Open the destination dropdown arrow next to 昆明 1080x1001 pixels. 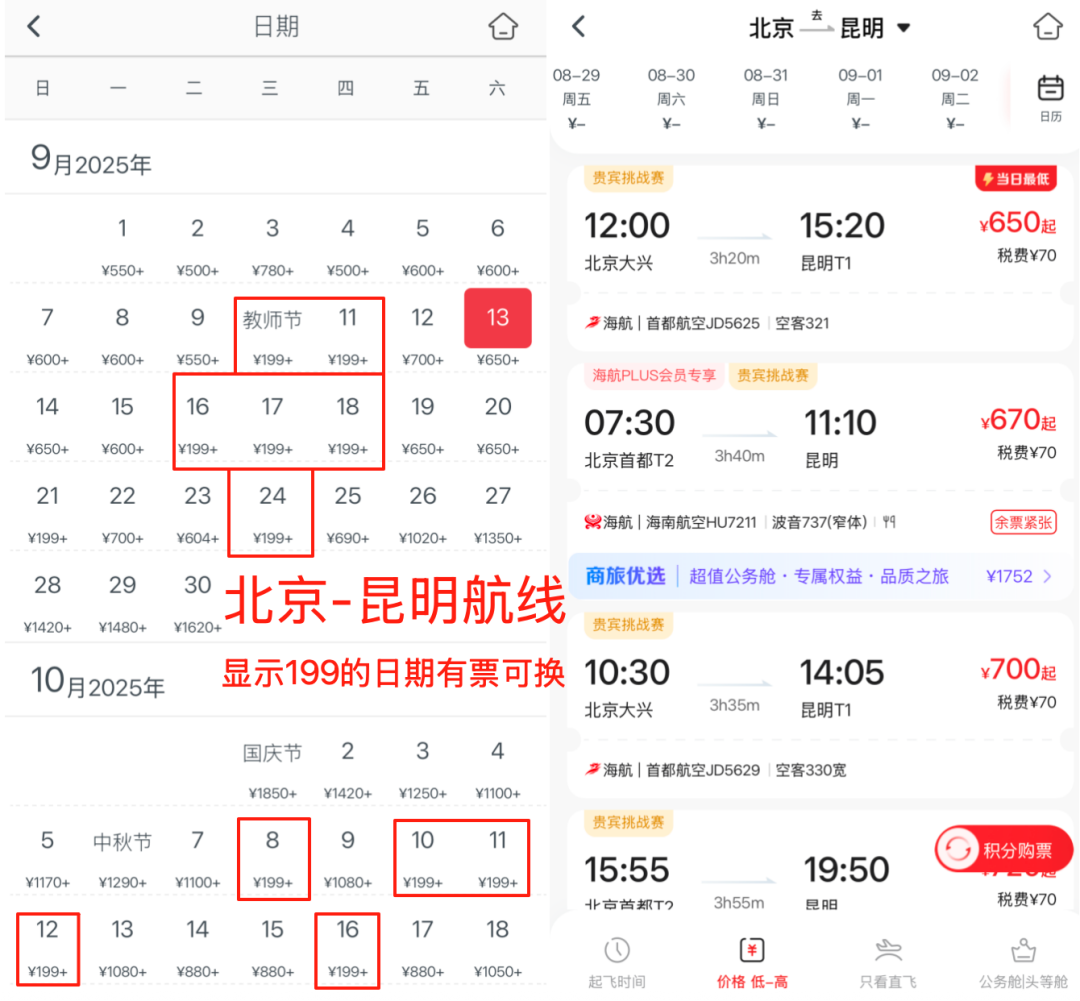[904, 28]
